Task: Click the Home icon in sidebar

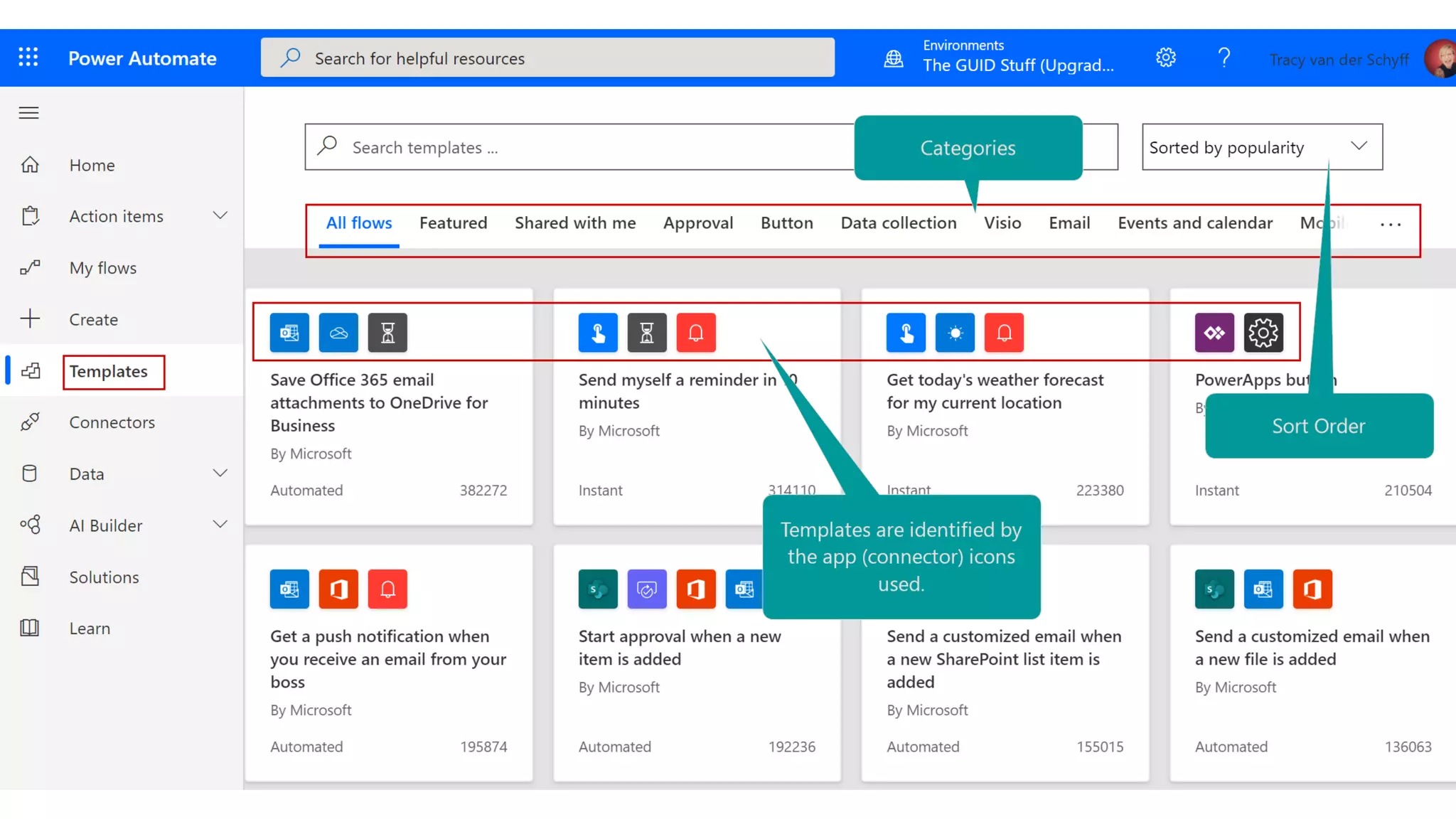Action: point(30,165)
